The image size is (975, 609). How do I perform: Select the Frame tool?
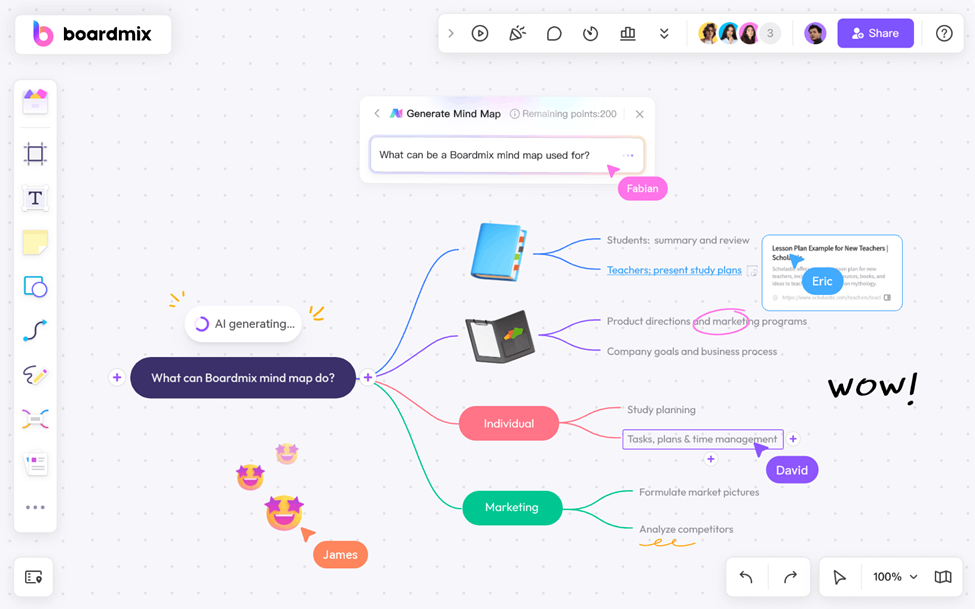tap(35, 155)
